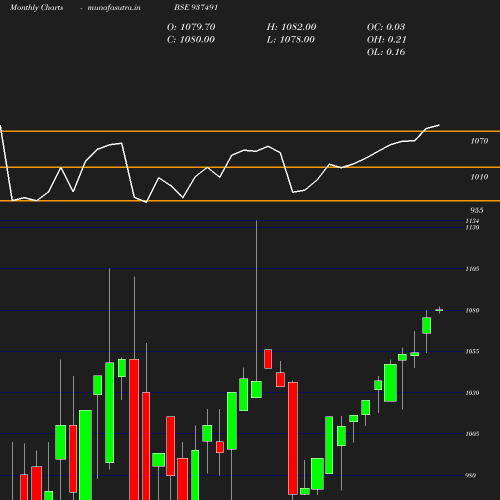Click the '1005' price axis label

point(472,434)
